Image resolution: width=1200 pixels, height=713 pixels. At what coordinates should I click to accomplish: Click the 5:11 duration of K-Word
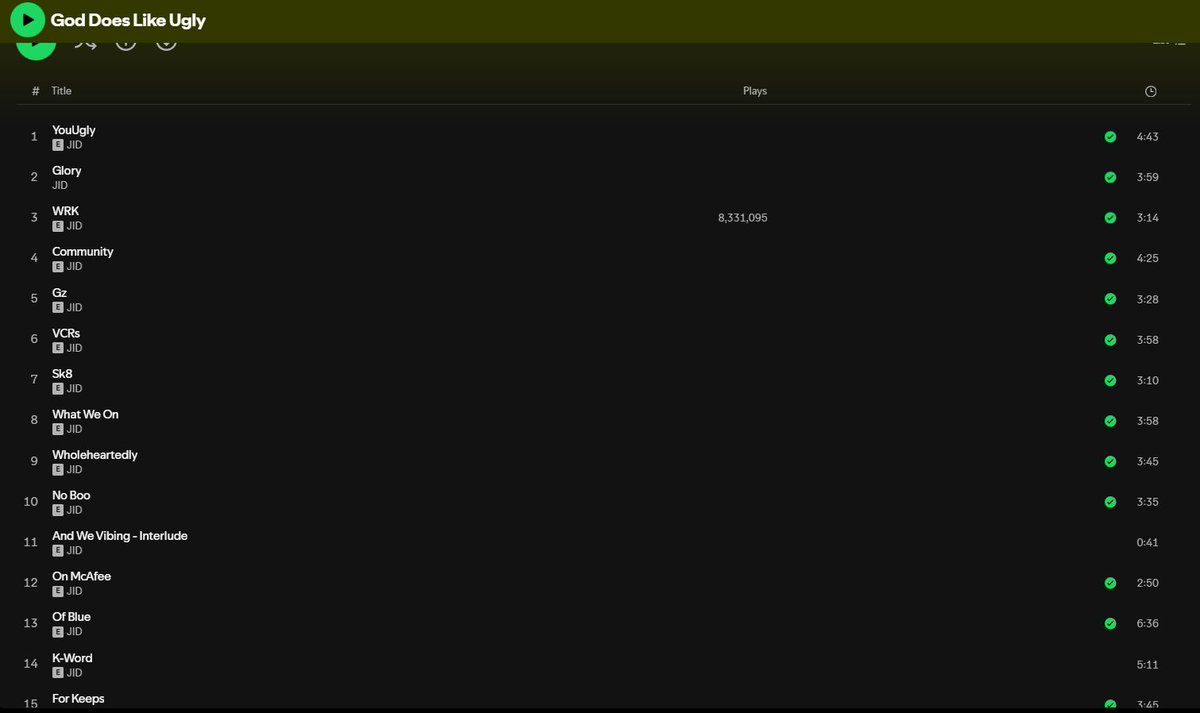click(x=1148, y=664)
